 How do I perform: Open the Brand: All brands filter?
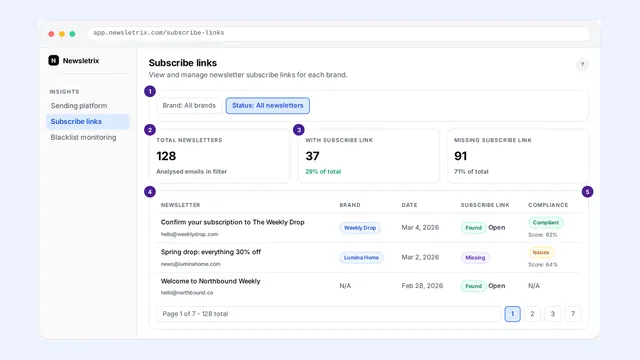tap(189, 106)
